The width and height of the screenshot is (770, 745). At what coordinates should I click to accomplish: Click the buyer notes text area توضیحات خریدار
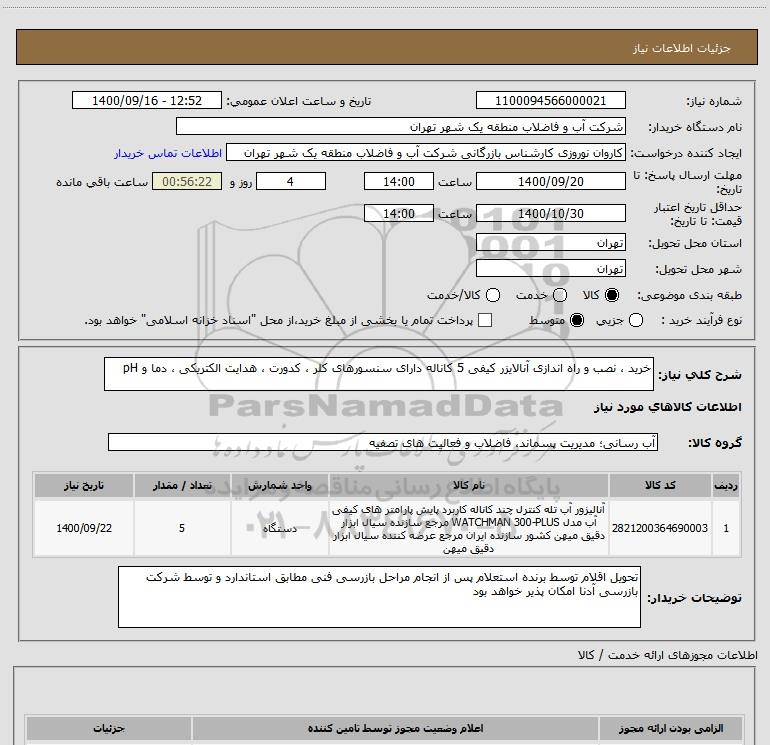click(x=379, y=597)
